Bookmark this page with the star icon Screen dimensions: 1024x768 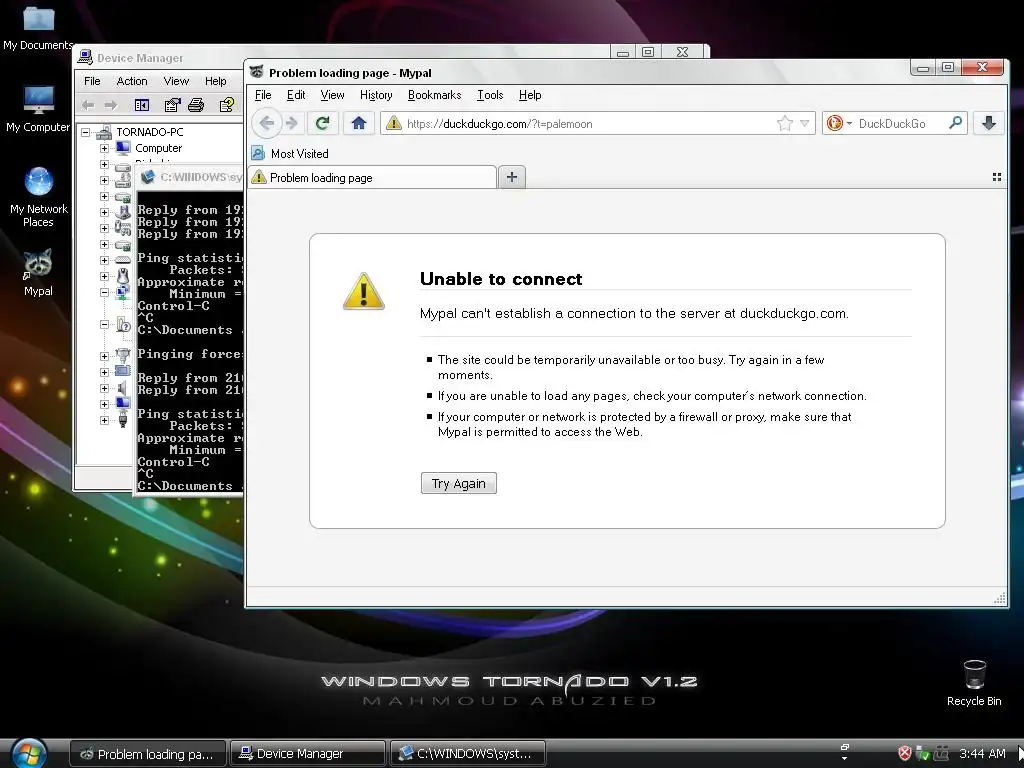(785, 123)
